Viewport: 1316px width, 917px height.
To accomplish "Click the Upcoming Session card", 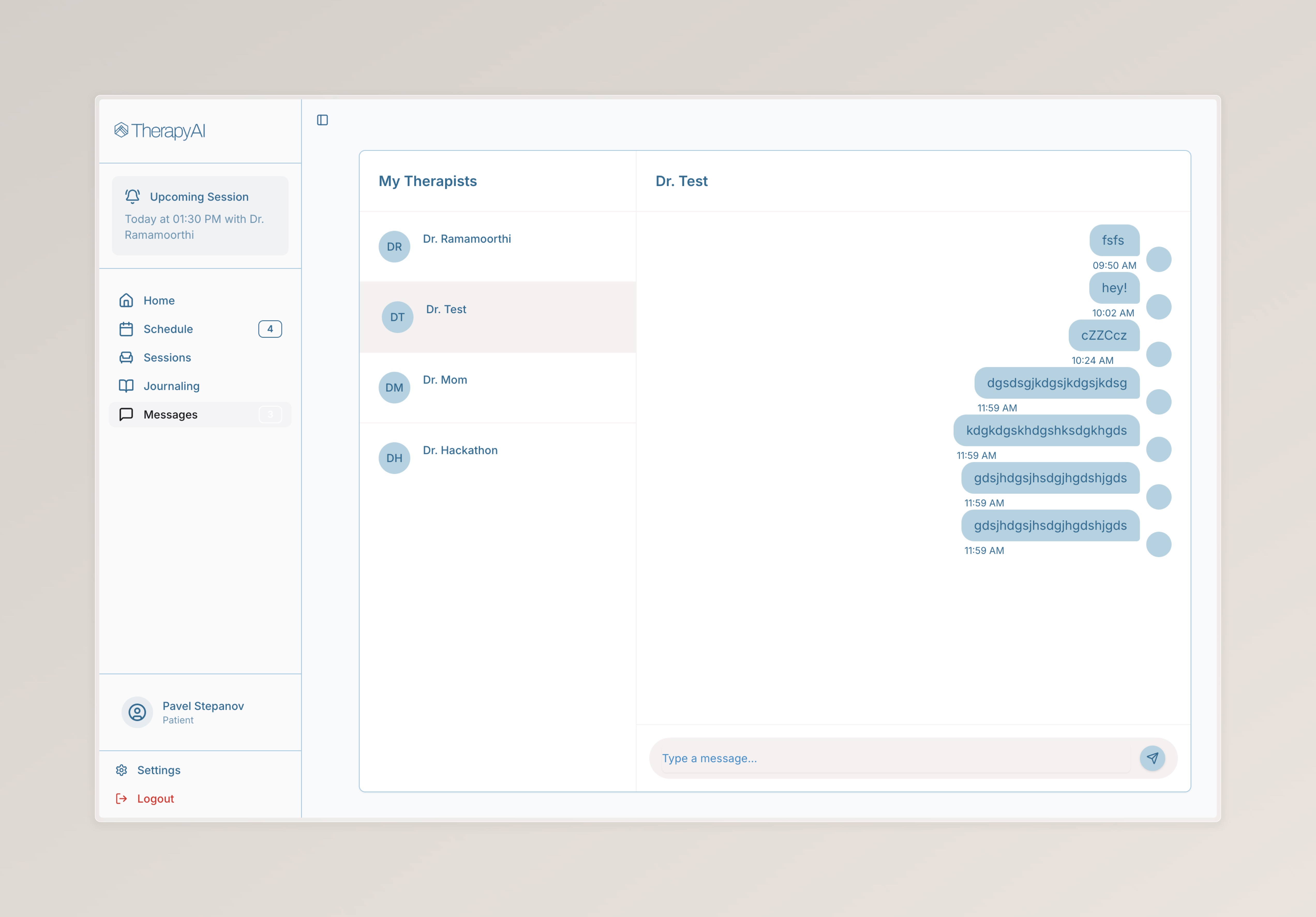I will (x=200, y=216).
